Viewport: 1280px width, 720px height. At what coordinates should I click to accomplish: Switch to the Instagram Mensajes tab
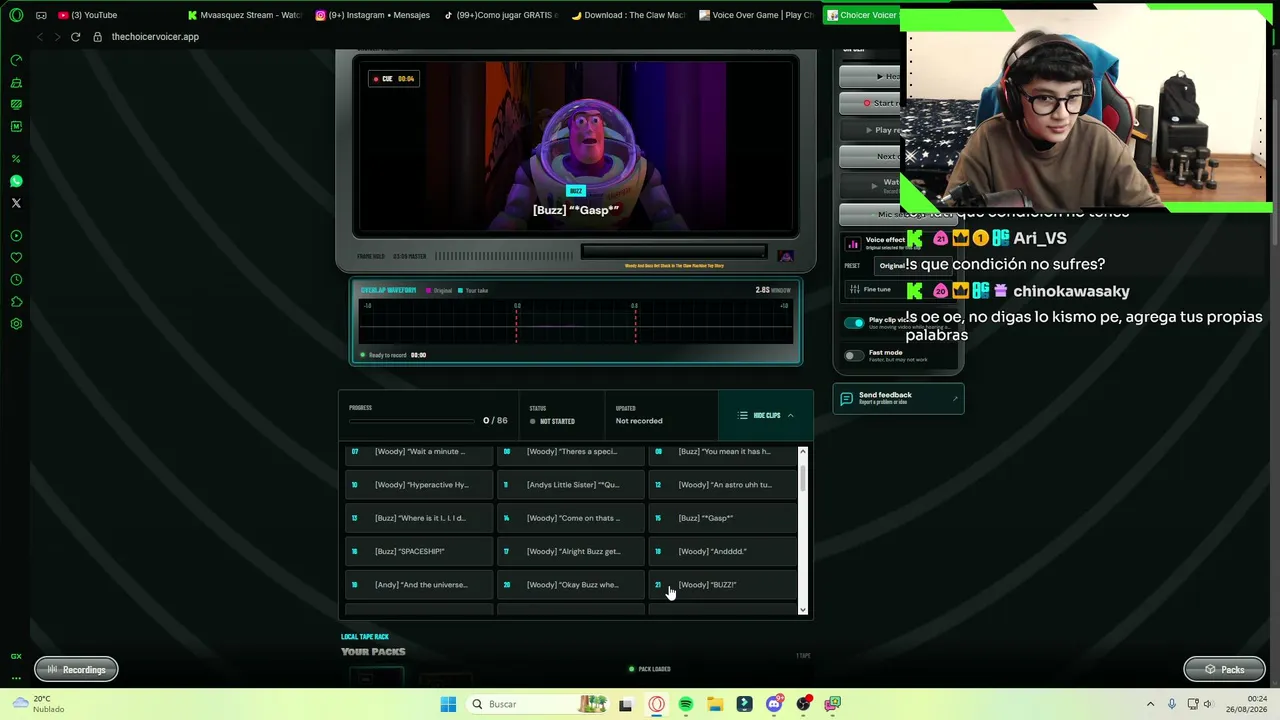(x=372, y=15)
